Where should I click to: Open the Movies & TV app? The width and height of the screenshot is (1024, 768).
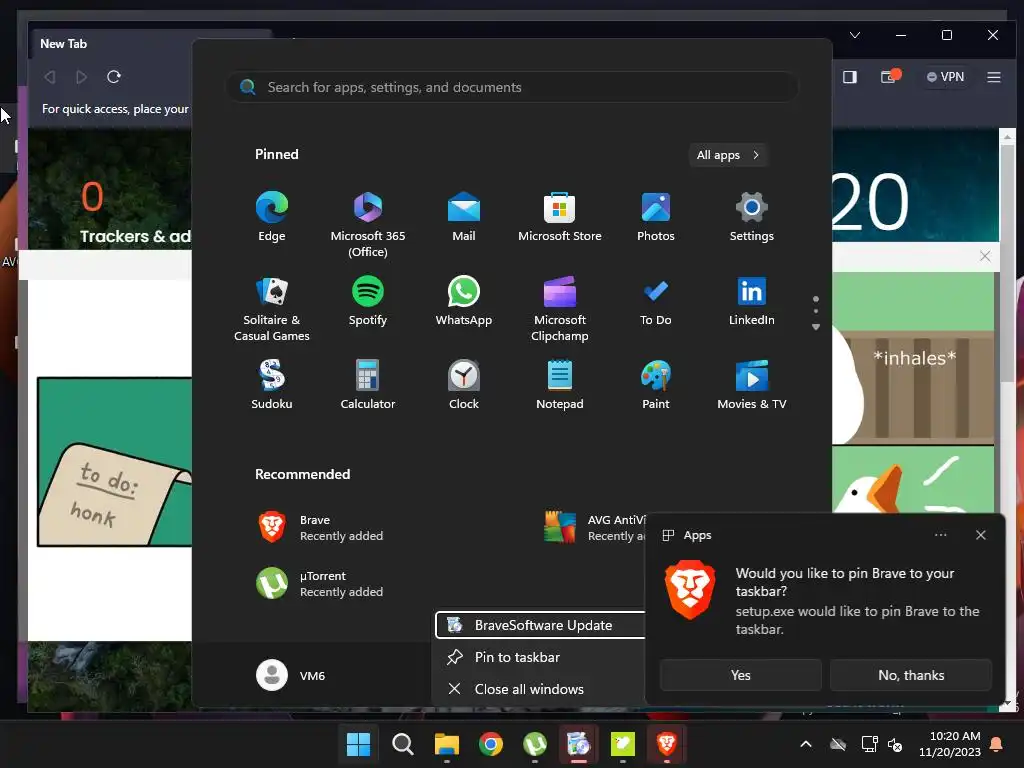coord(752,385)
